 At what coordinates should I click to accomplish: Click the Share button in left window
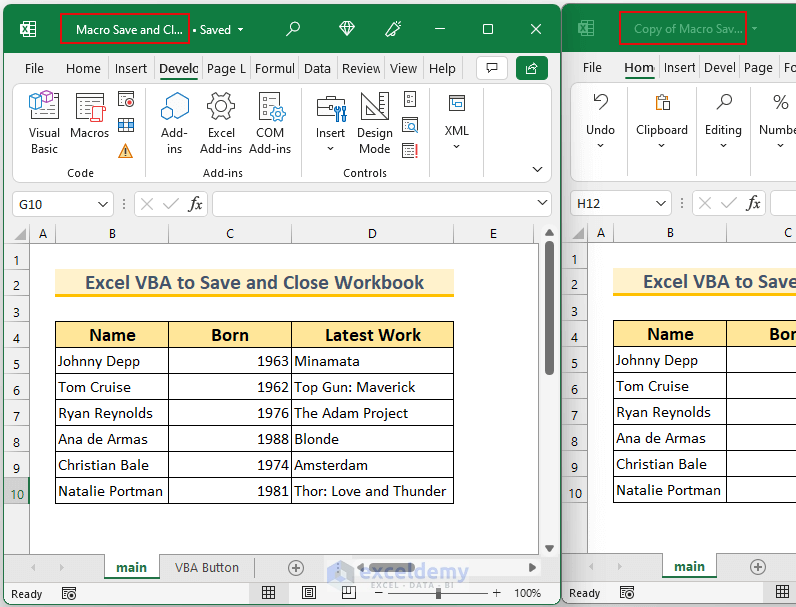tap(531, 68)
